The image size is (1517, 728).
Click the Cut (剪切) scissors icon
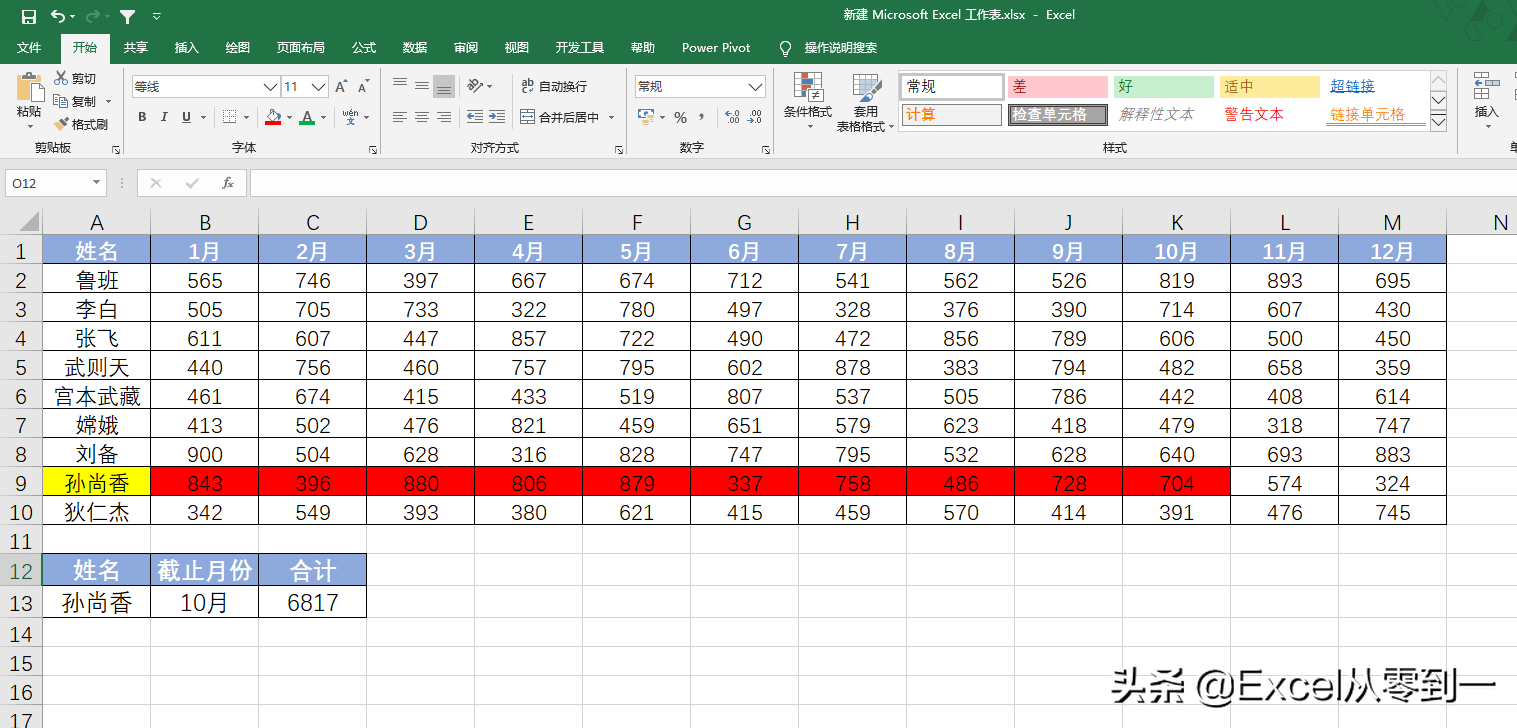coord(62,78)
